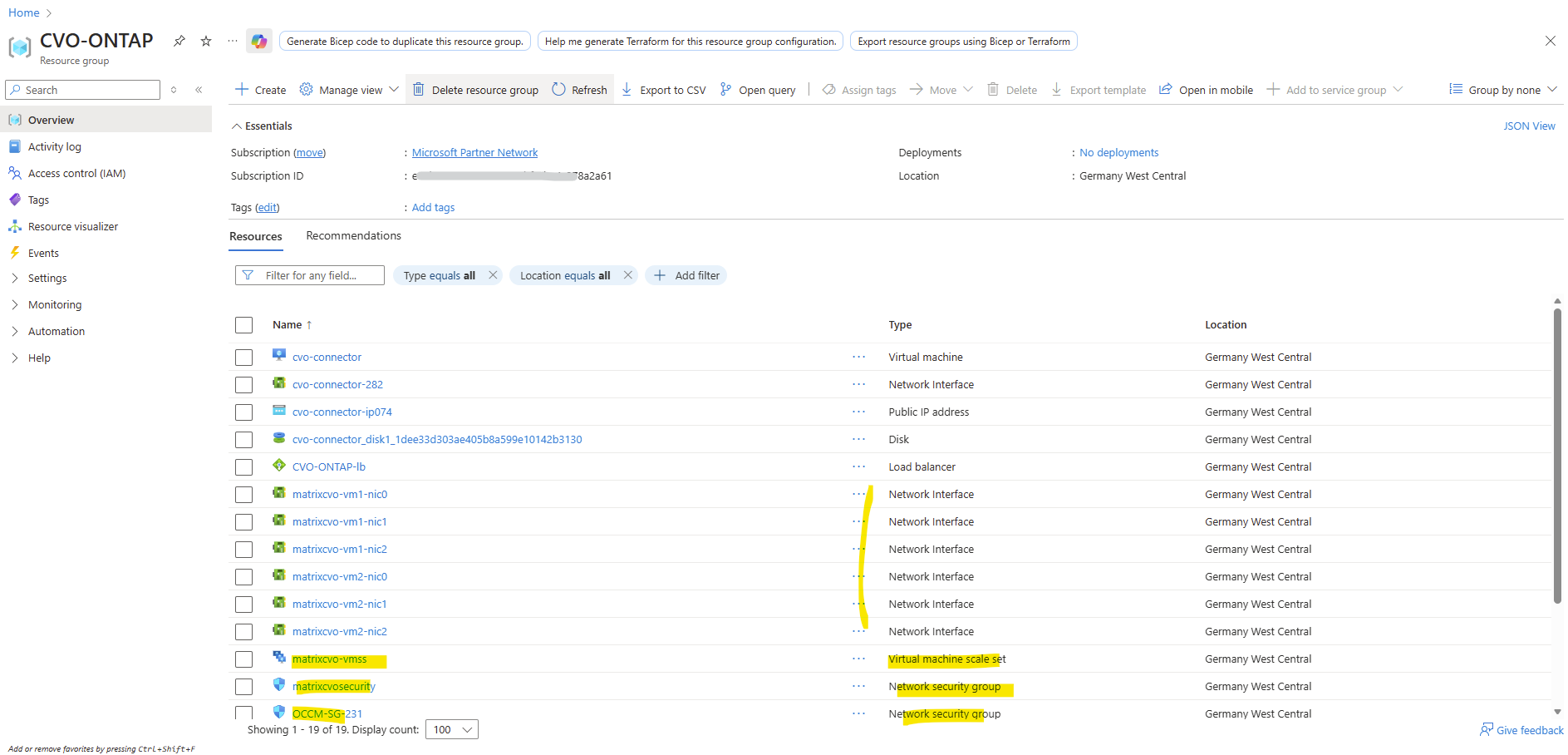1568x755 pixels.
Task: Open the Microsoft Partner Network subscription link
Action: coord(474,153)
